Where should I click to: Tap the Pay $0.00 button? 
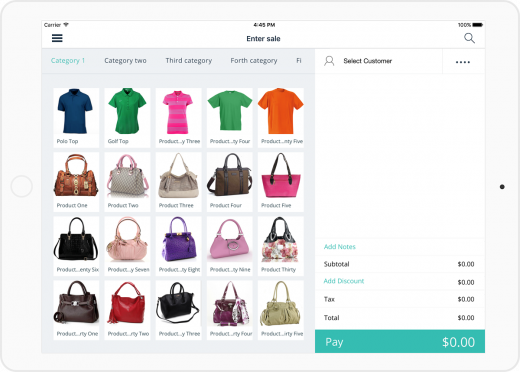click(400, 342)
